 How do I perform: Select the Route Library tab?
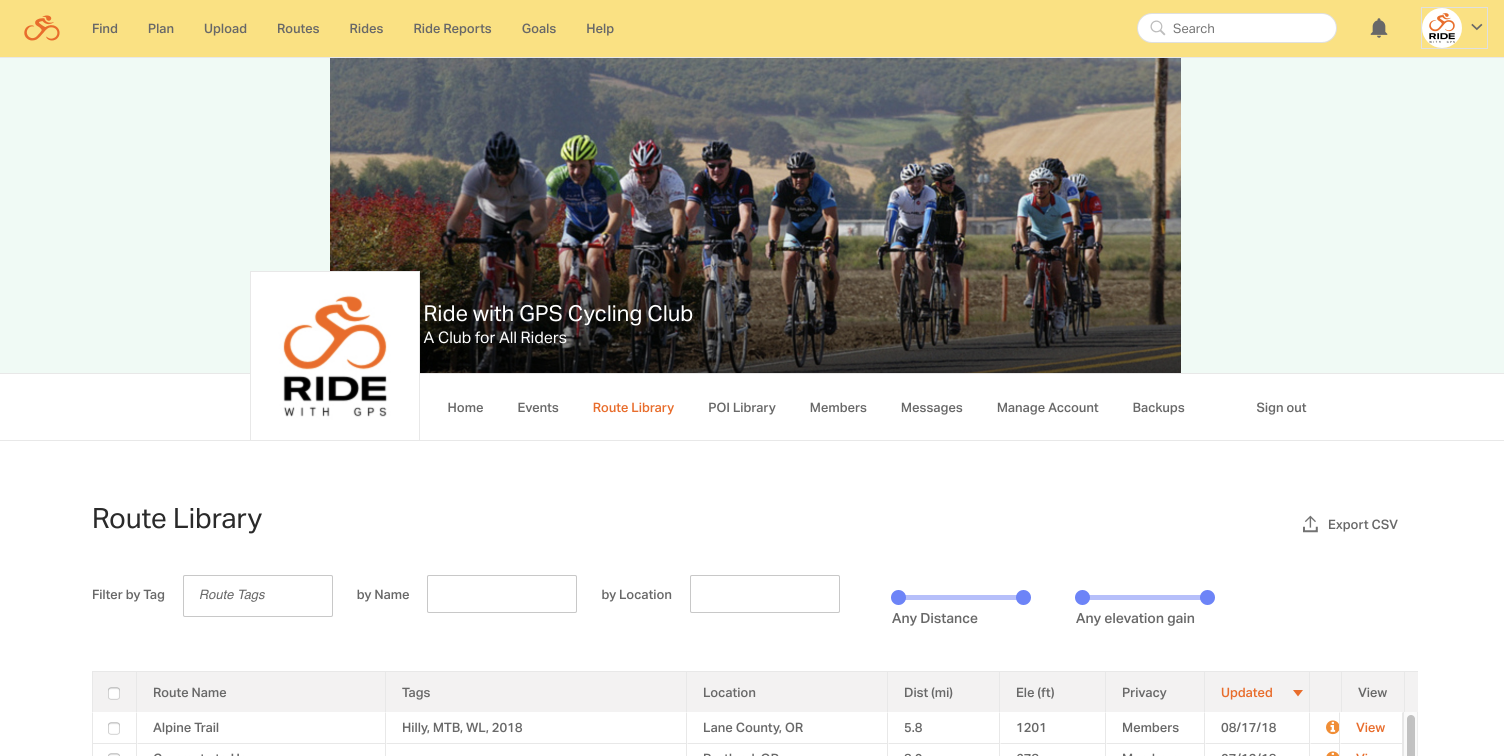click(633, 407)
